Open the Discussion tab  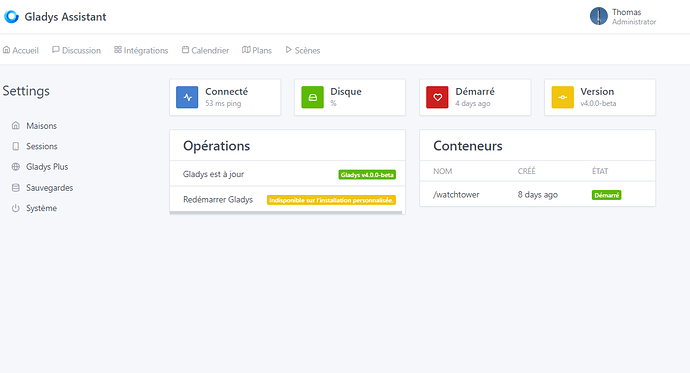77,50
